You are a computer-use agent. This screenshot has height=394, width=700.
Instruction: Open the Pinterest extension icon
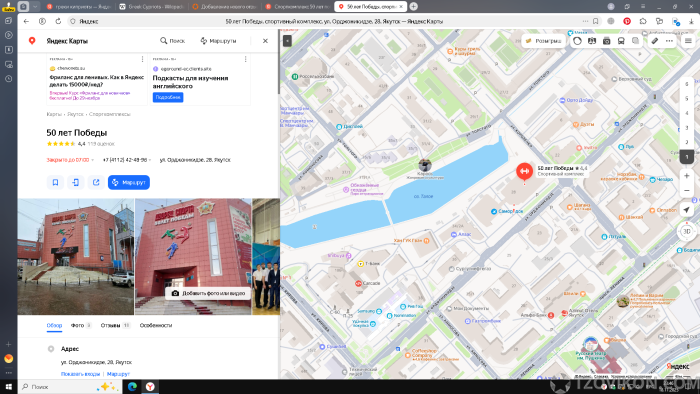pos(627,21)
